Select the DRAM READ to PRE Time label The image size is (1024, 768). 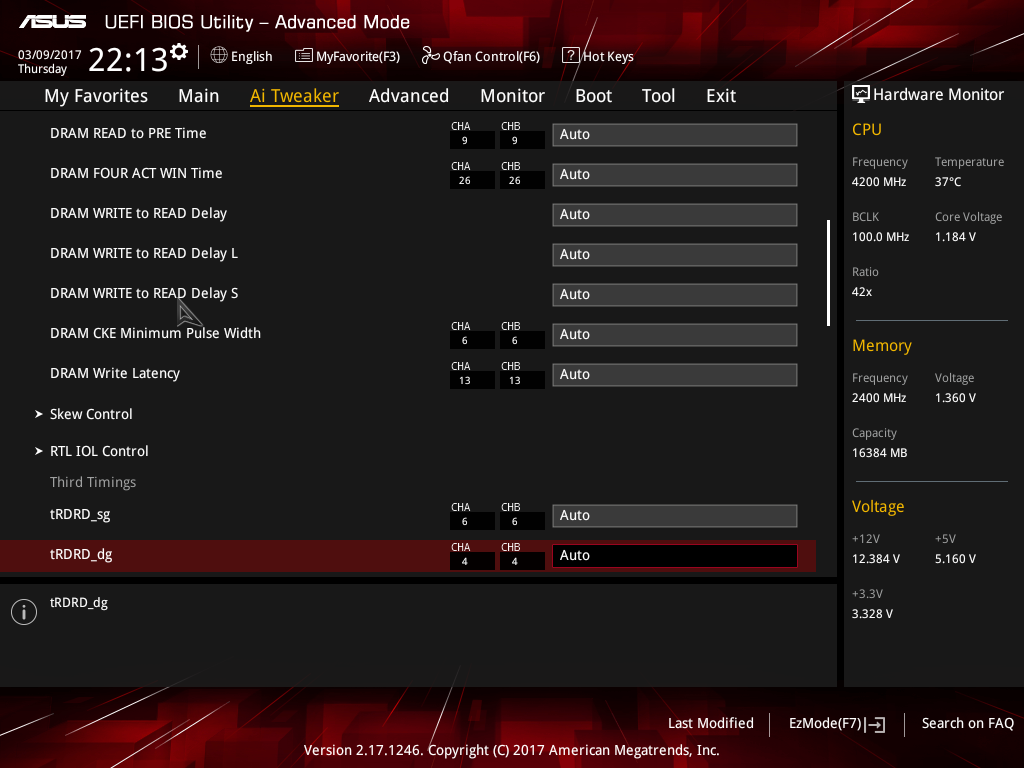(x=128, y=133)
